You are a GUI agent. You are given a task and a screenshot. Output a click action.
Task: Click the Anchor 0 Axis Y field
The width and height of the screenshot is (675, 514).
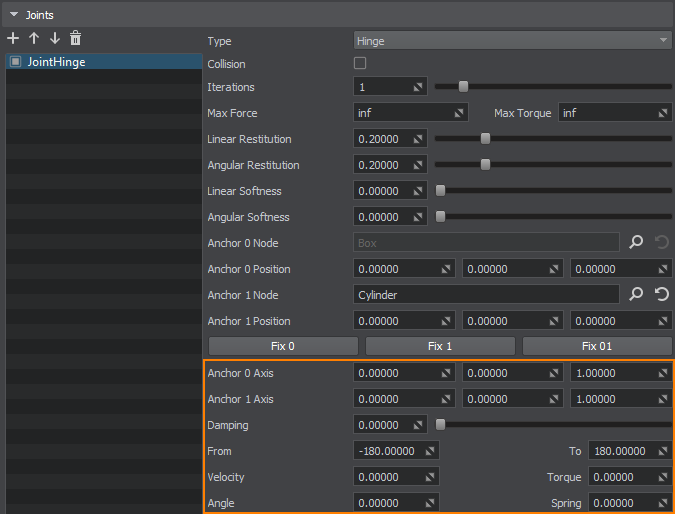pyautogui.click(x=513, y=373)
